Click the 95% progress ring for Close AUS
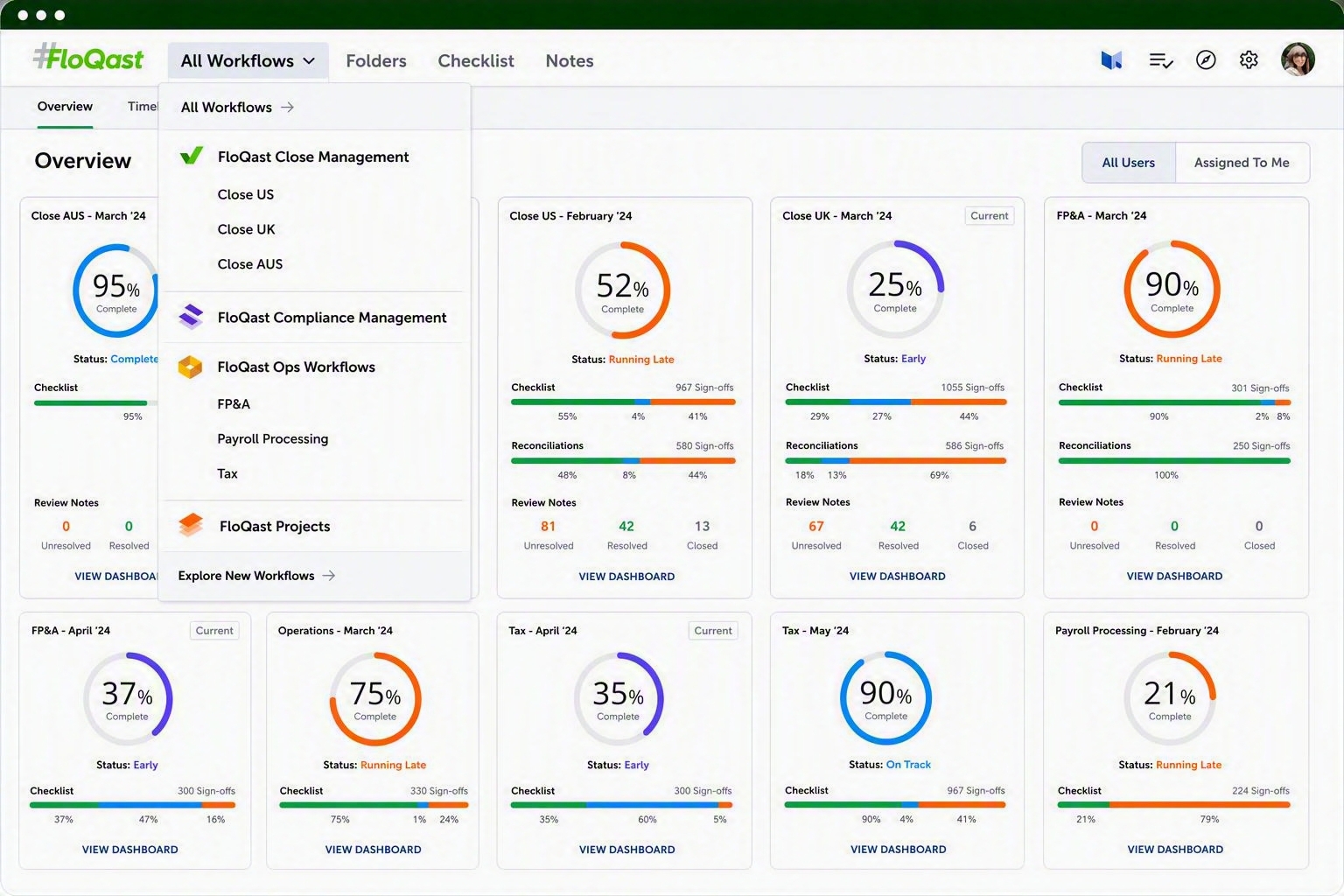 pos(115,290)
